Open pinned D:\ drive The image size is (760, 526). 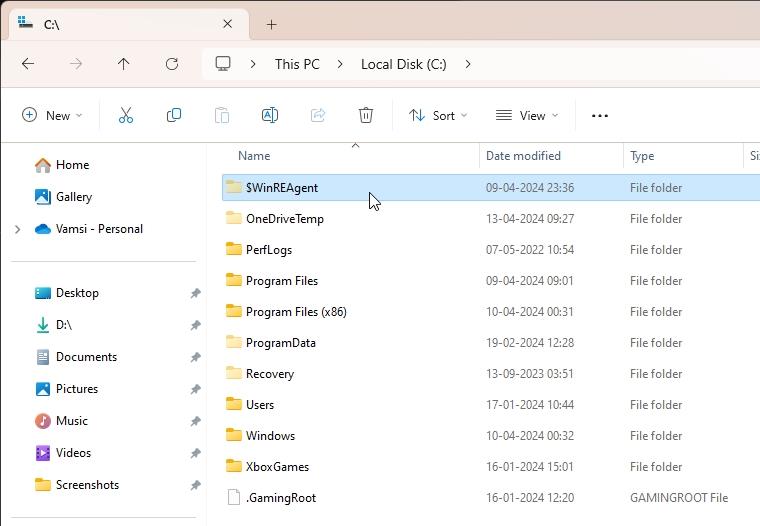(54, 325)
